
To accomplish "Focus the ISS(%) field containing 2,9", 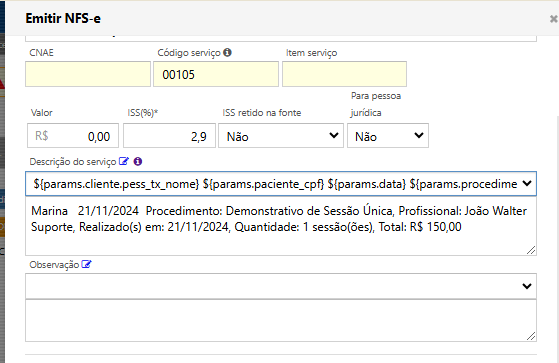I will click(169, 136).
